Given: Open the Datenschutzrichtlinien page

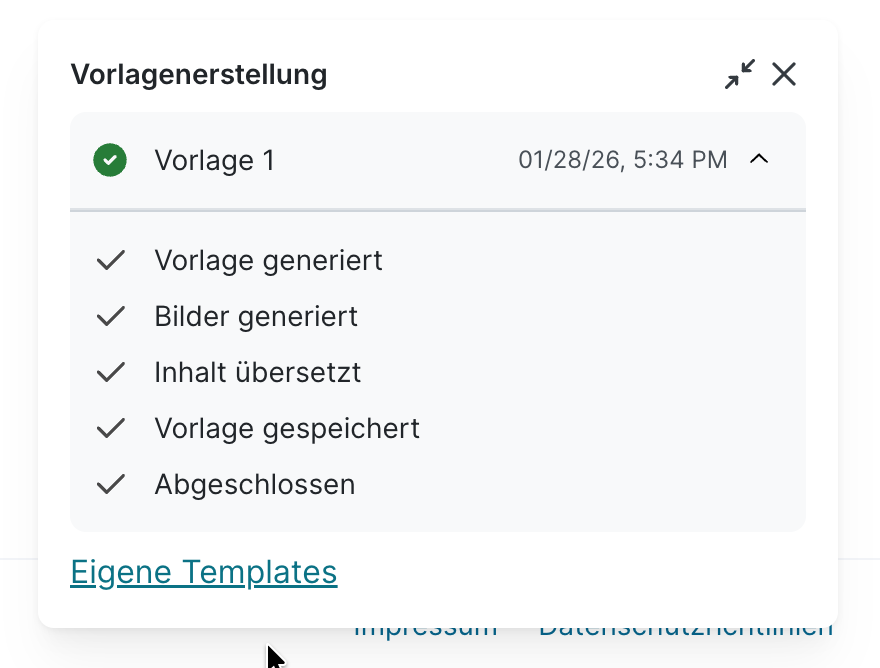Looking at the screenshot, I should coord(687,628).
